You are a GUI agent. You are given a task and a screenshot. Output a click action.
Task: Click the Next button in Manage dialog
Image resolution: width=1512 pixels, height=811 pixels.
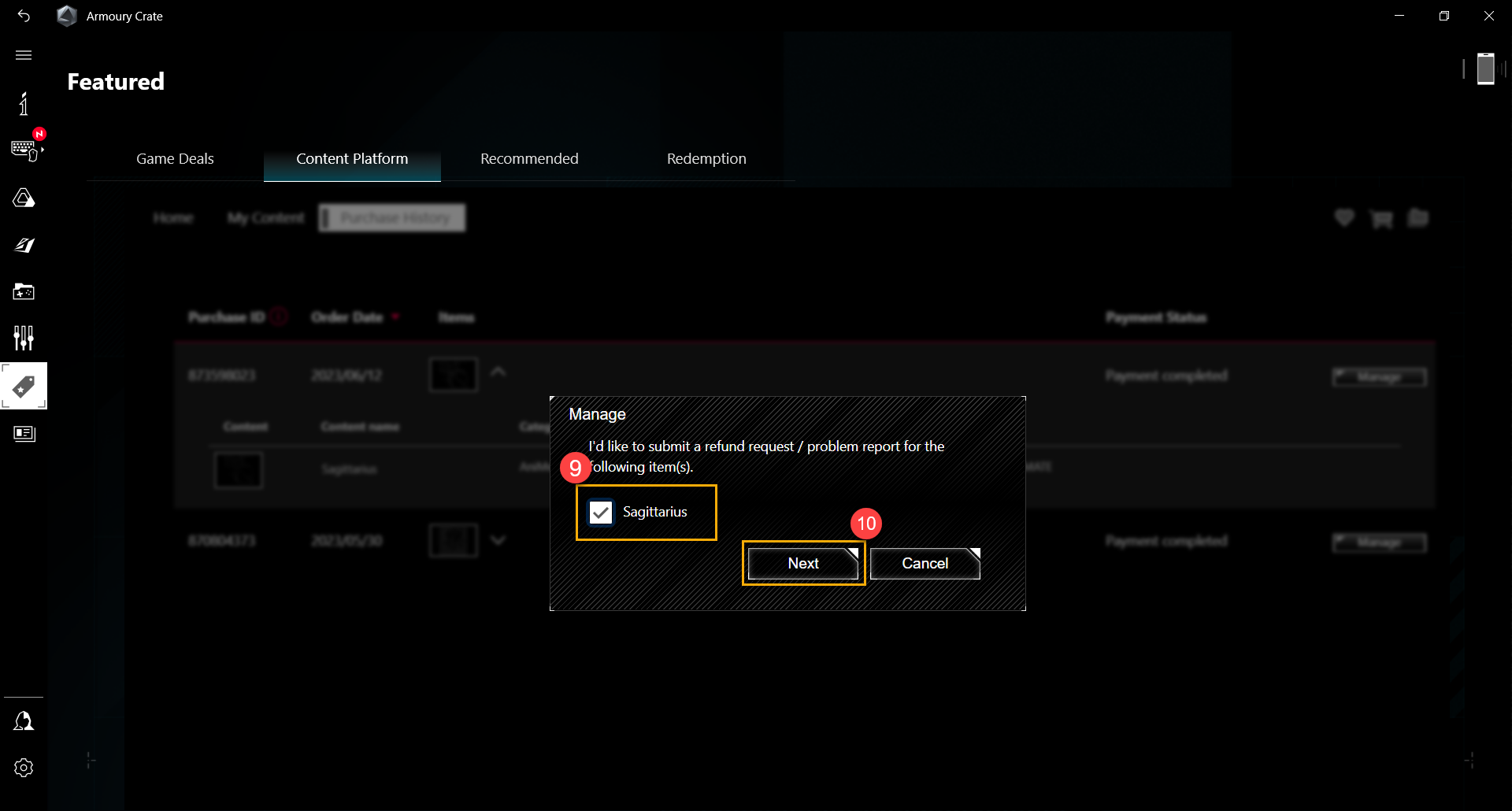tap(803, 563)
